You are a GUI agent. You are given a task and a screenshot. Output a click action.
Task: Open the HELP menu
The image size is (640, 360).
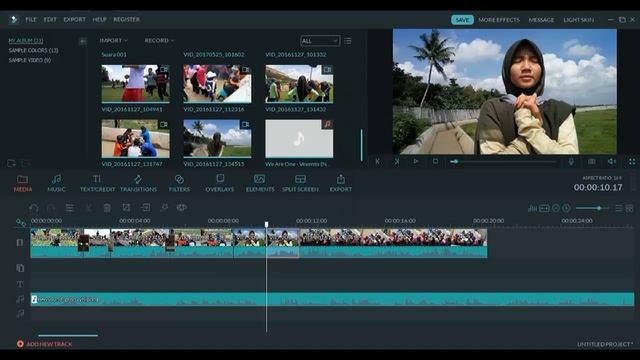tap(100, 19)
